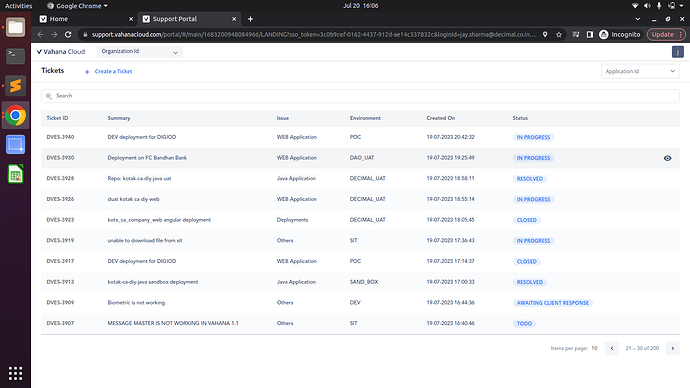Click the Incognito profile indicator
This screenshot has width=690, height=388.
(620, 34)
